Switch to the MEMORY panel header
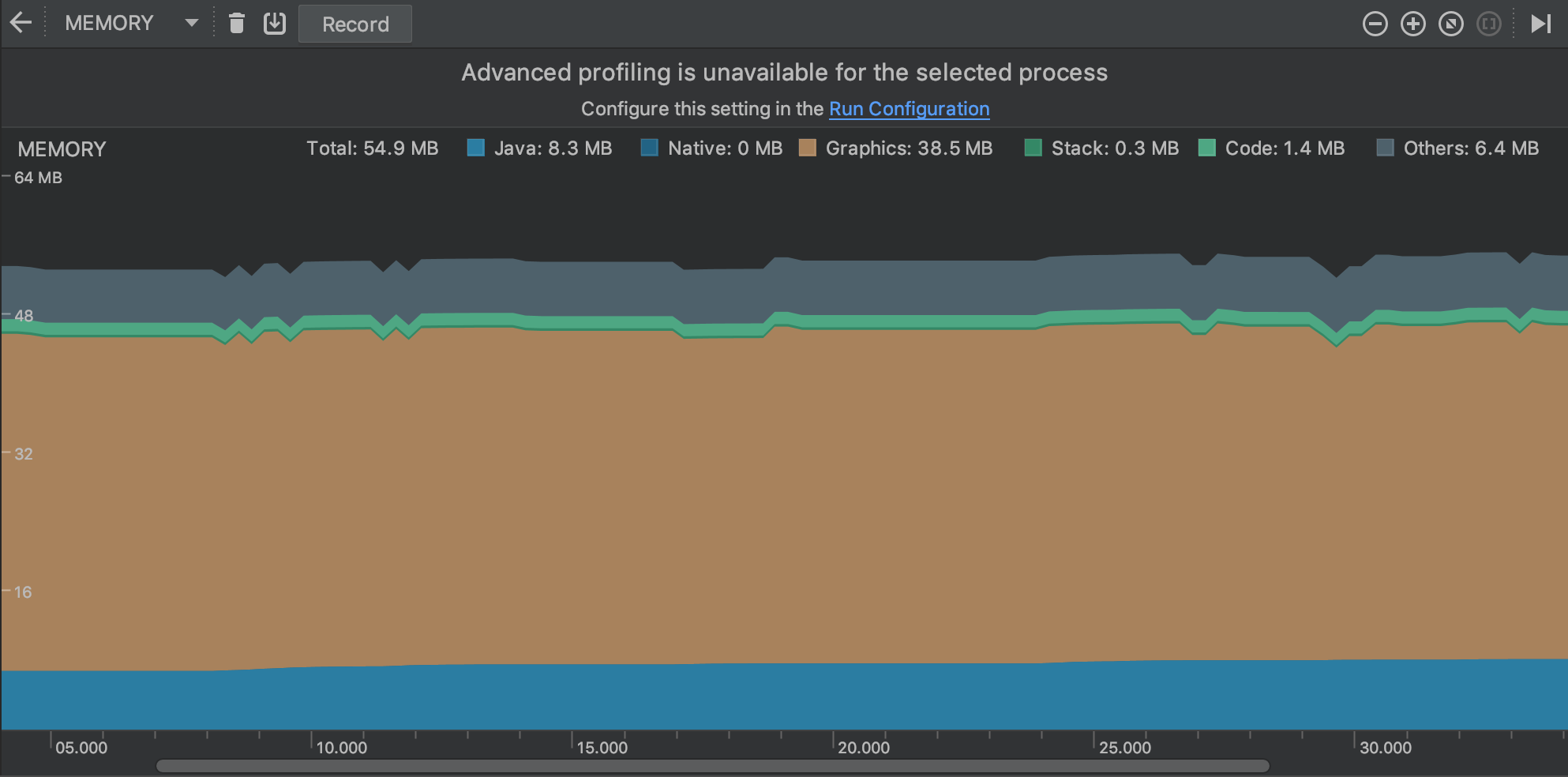Screen dimensions: 1568x777 62,148
